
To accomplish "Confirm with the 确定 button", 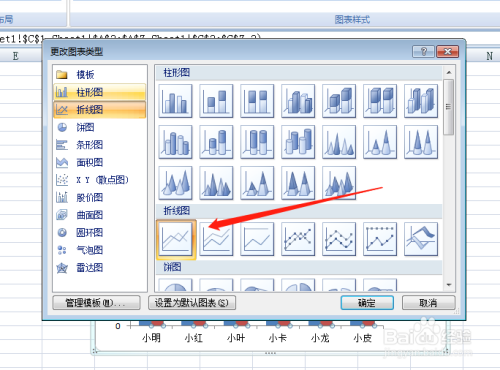I will pos(367,303).
